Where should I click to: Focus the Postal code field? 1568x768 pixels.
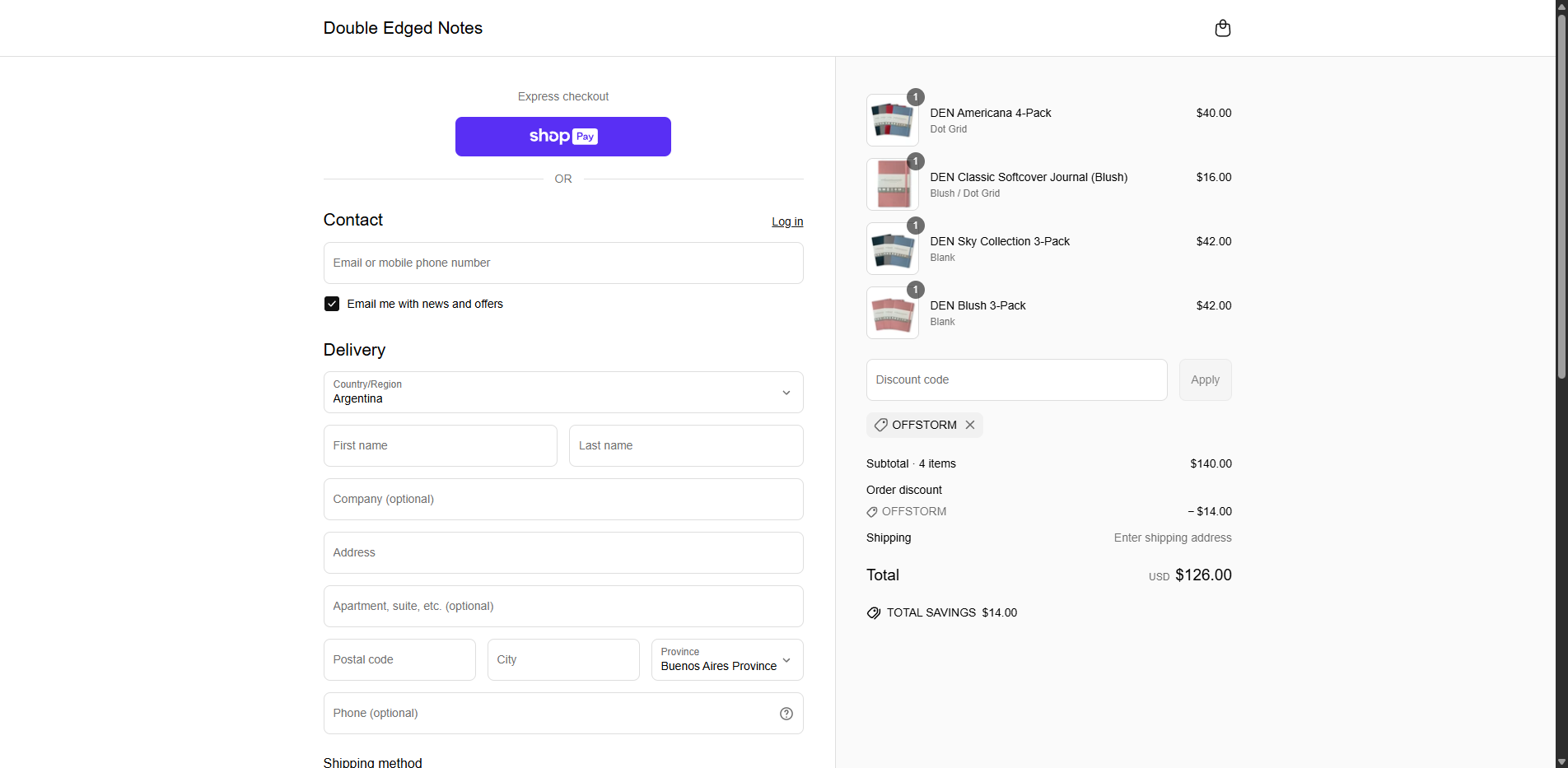coord(399,660)
